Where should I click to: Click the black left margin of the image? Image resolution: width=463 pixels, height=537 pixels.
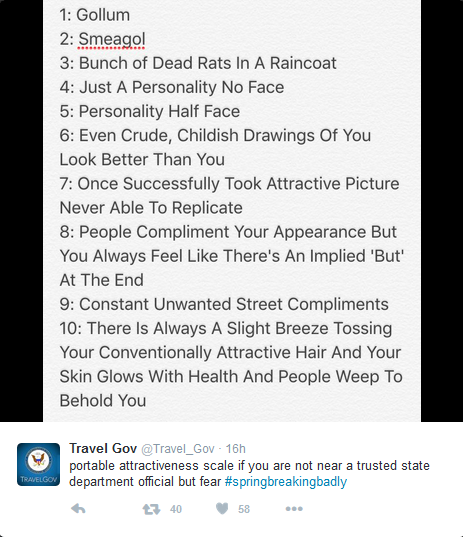coord(22,211)
